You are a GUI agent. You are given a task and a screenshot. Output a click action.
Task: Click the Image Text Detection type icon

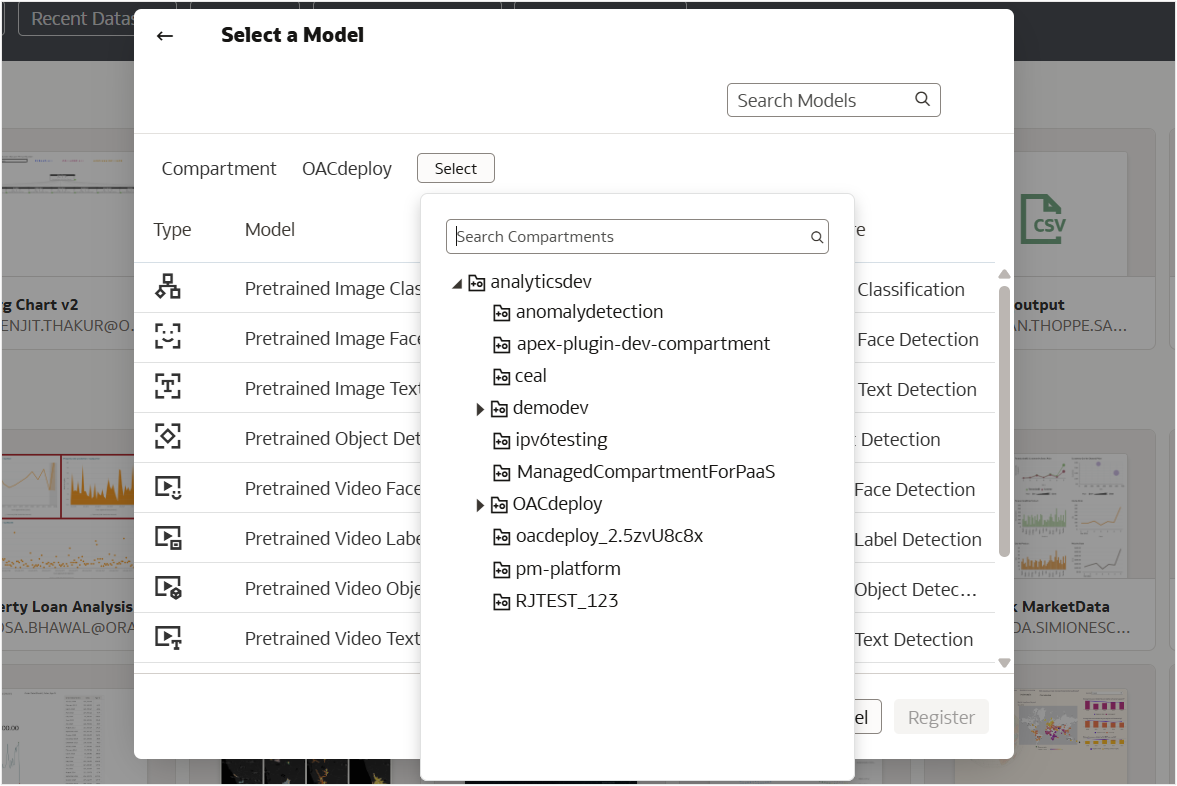pyautogui.click(x=168, y=388)
